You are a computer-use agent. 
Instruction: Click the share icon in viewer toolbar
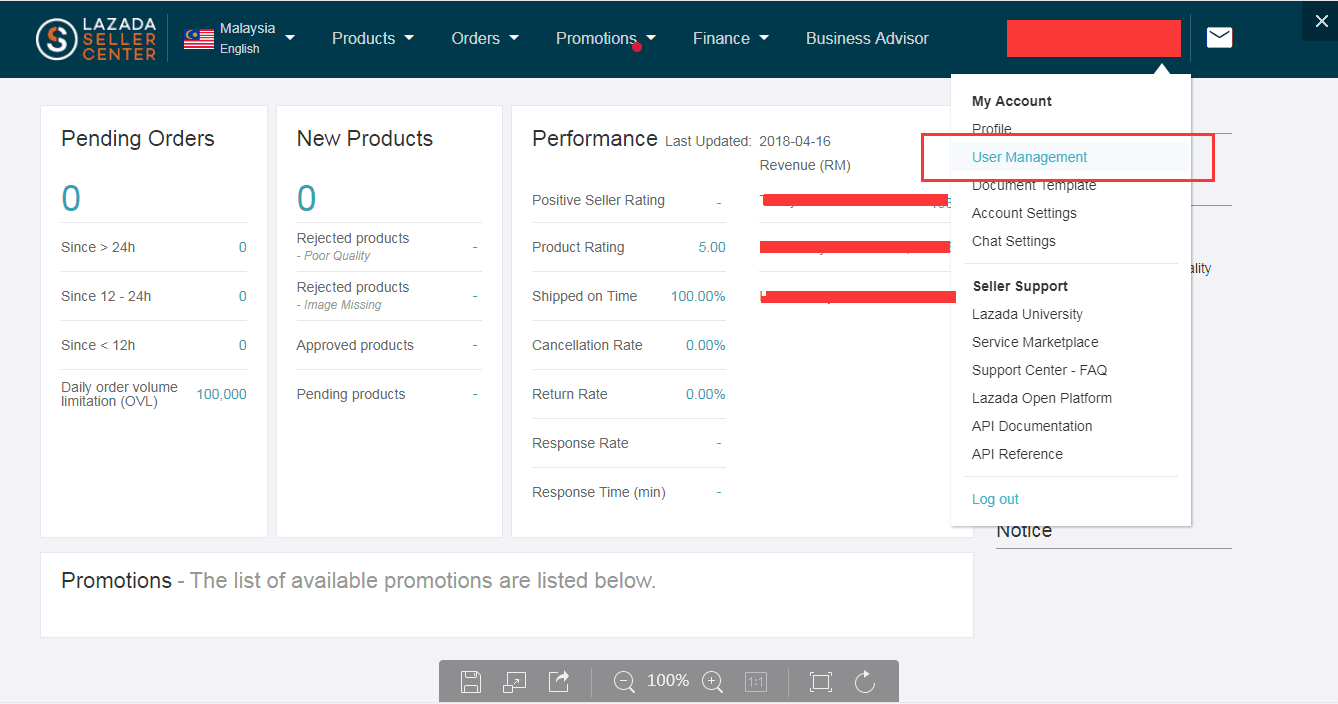tap(559, 681)
